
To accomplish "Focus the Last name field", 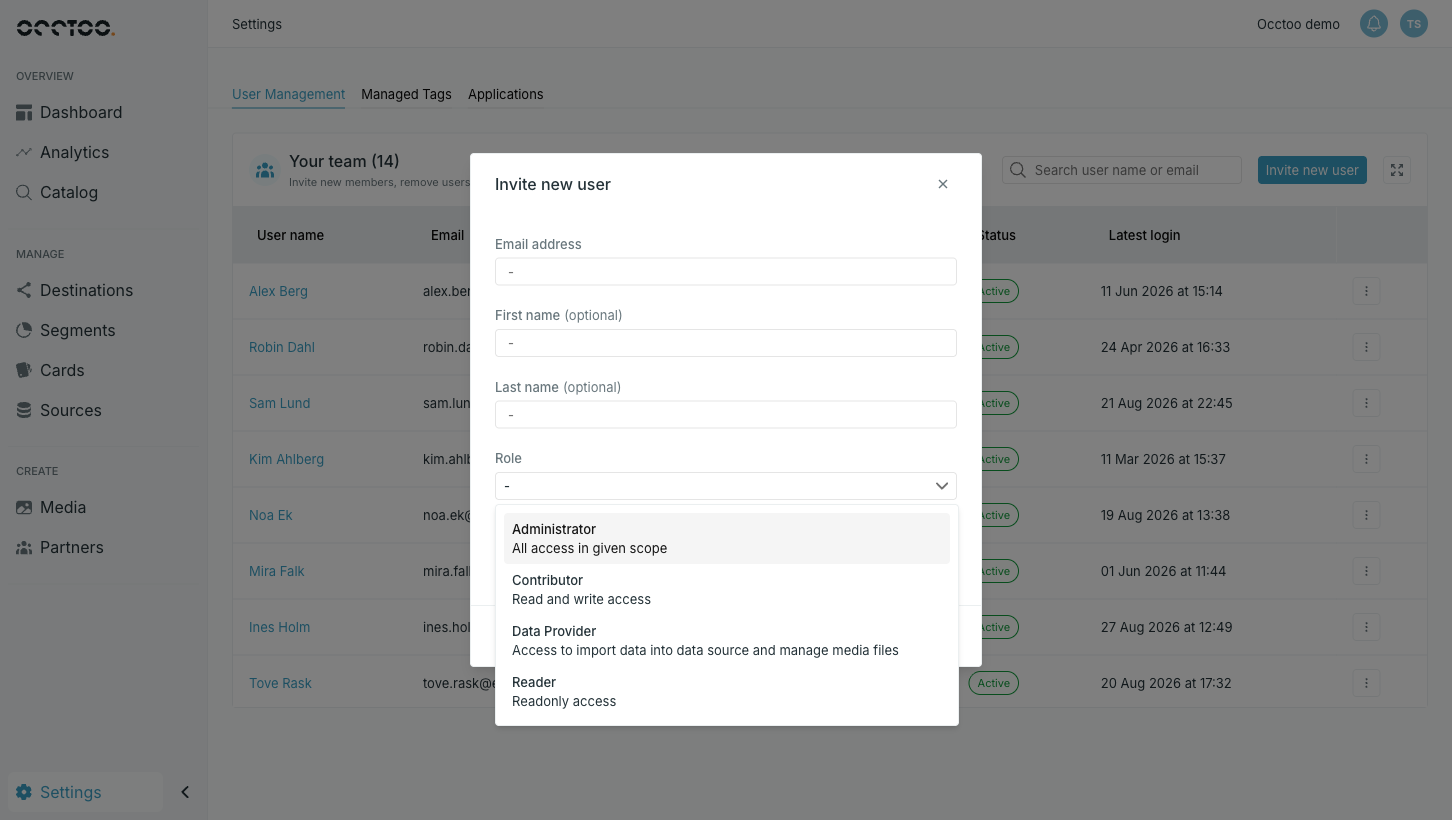I will coord(726,414).
